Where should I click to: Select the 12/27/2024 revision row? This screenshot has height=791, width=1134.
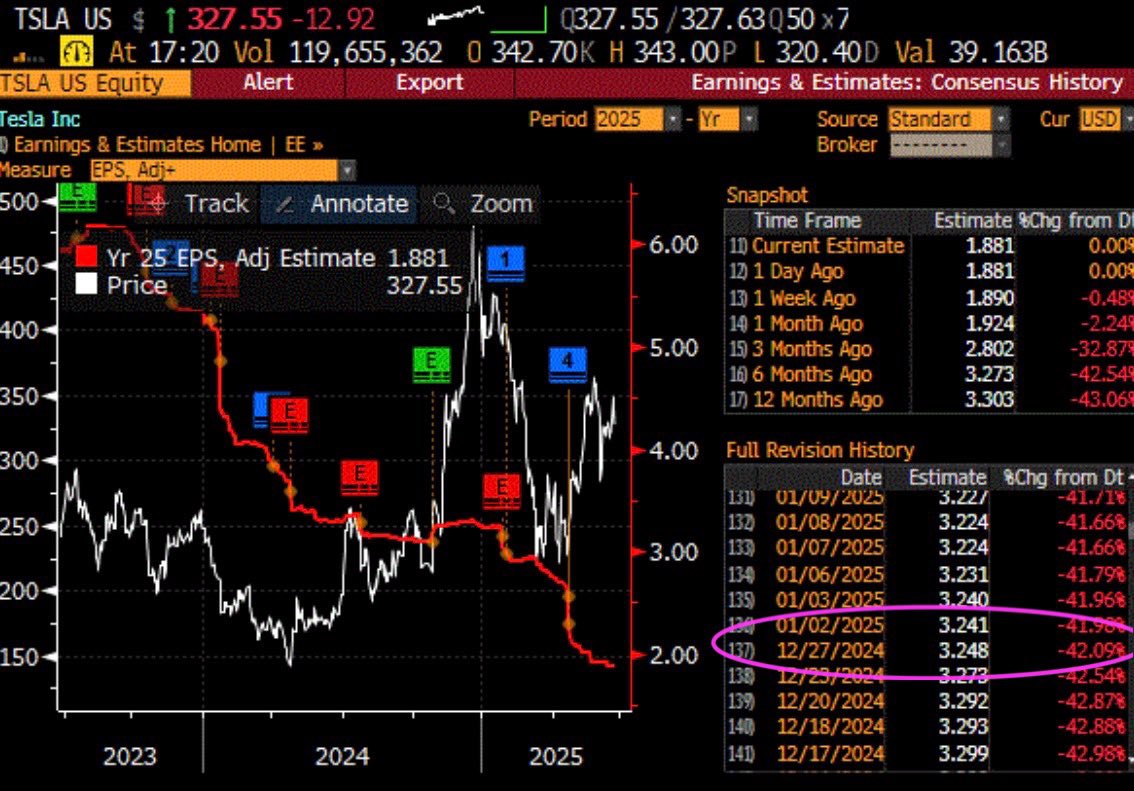tap(926, 650)
